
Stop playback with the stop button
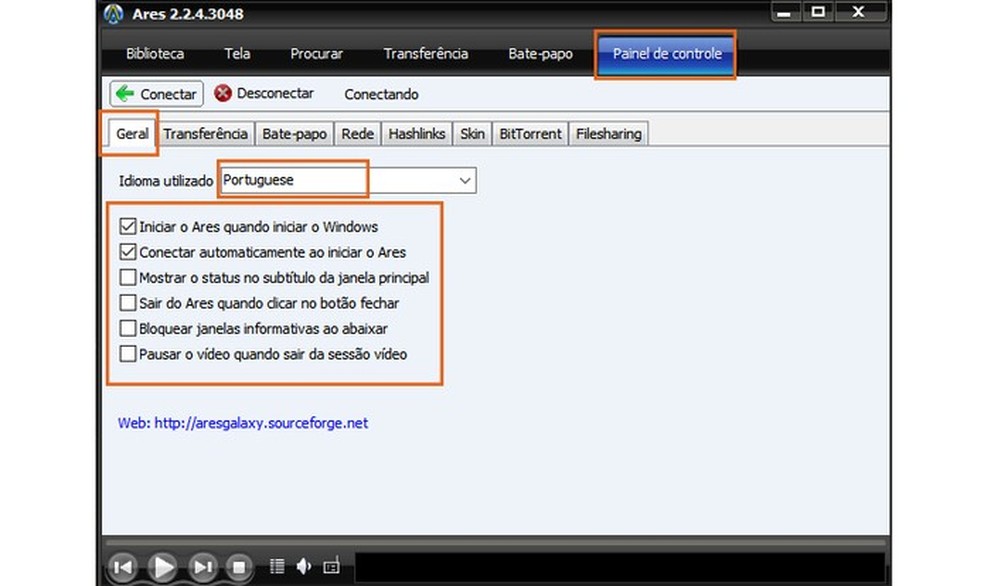click(238, 567)
